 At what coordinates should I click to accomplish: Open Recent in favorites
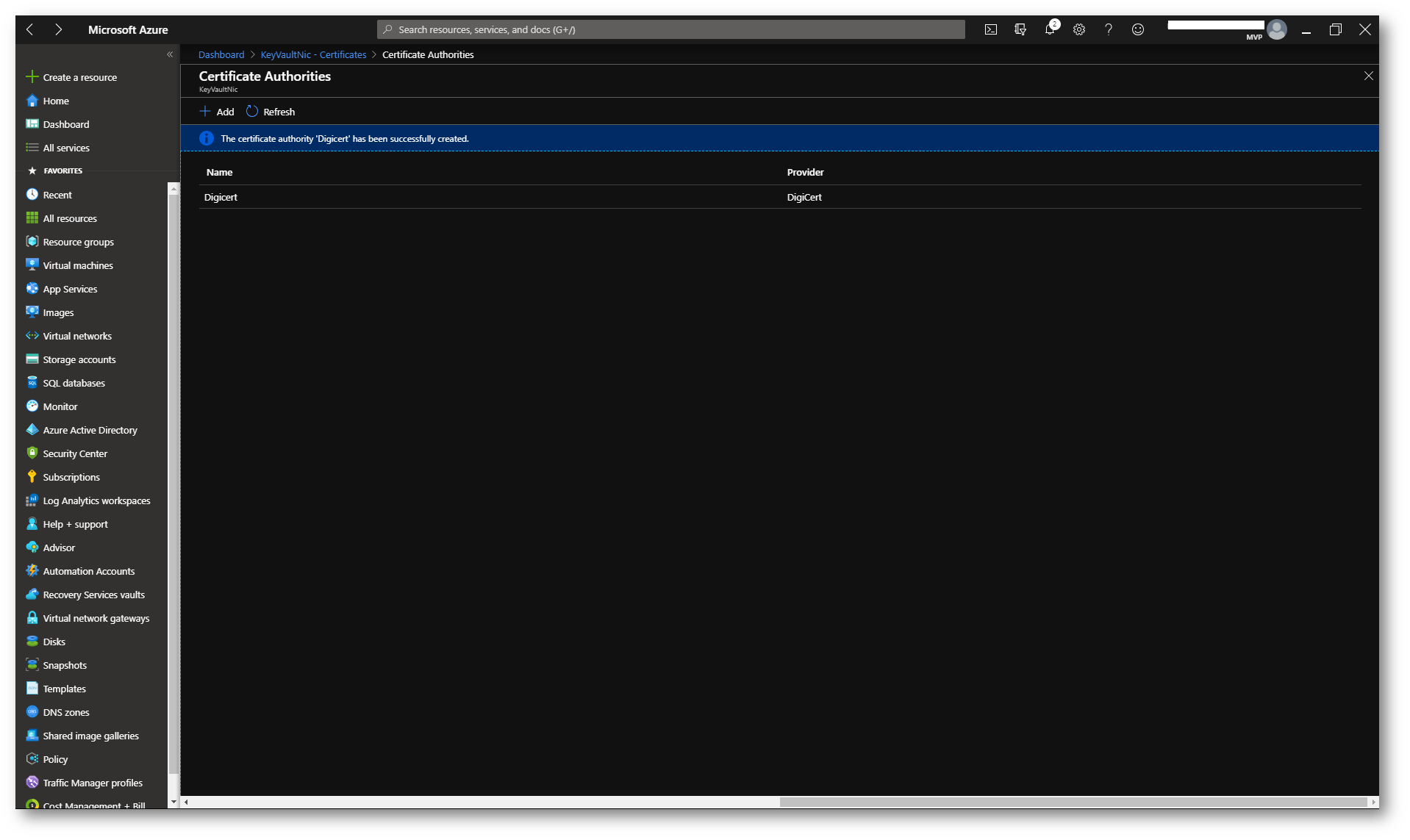(x=49, y=195)
